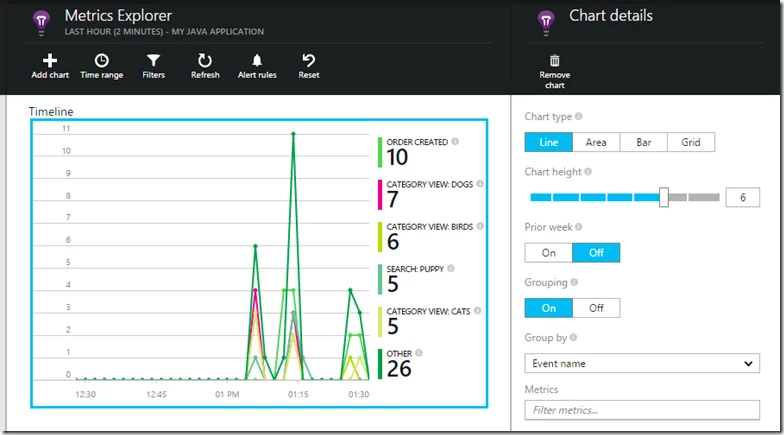Click the Chart height slider handle
Screen dimensions: 784x435
(x=663, y=197)
